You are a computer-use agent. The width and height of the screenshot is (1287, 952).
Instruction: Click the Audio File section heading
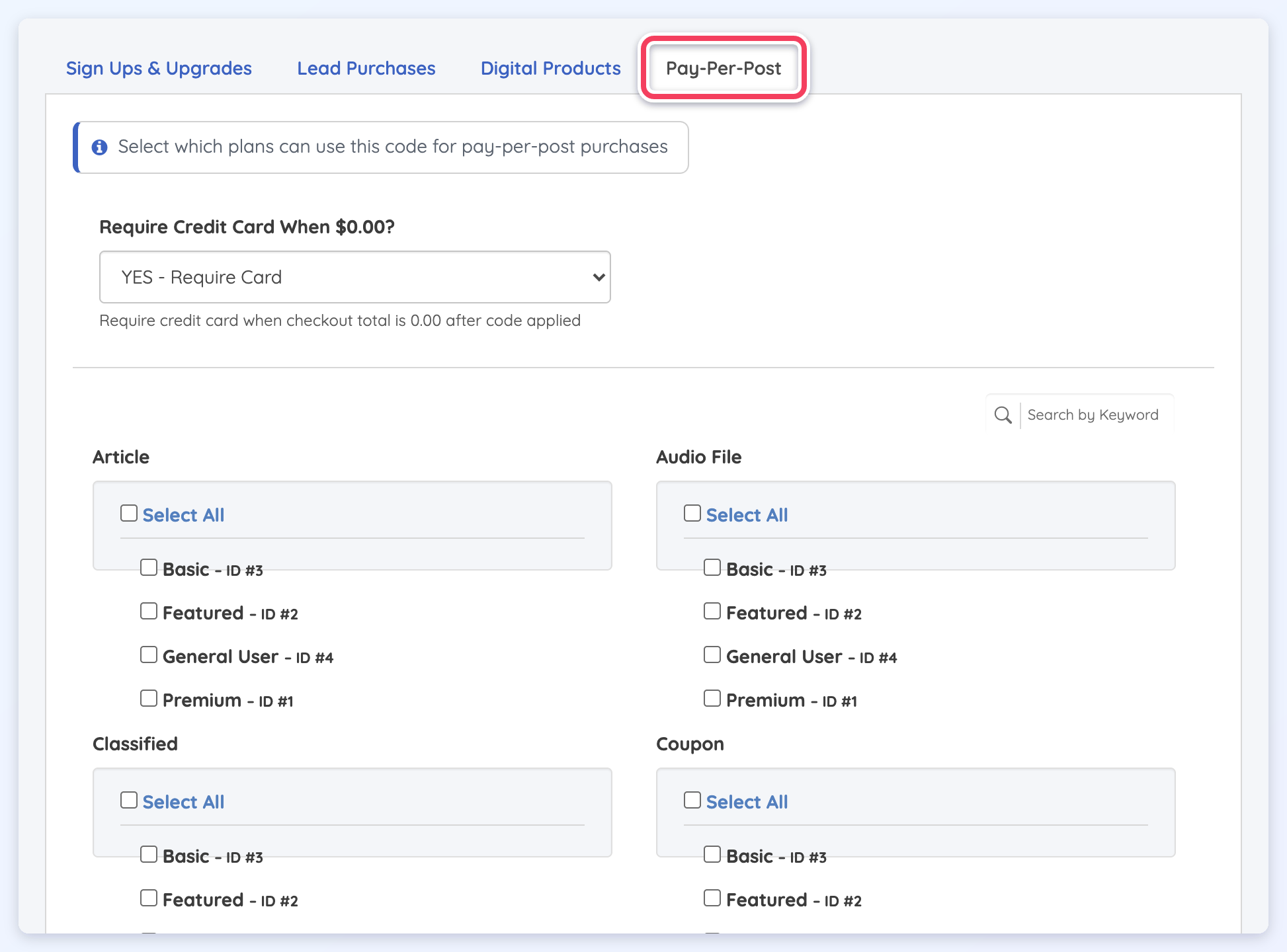click(698, 457)
